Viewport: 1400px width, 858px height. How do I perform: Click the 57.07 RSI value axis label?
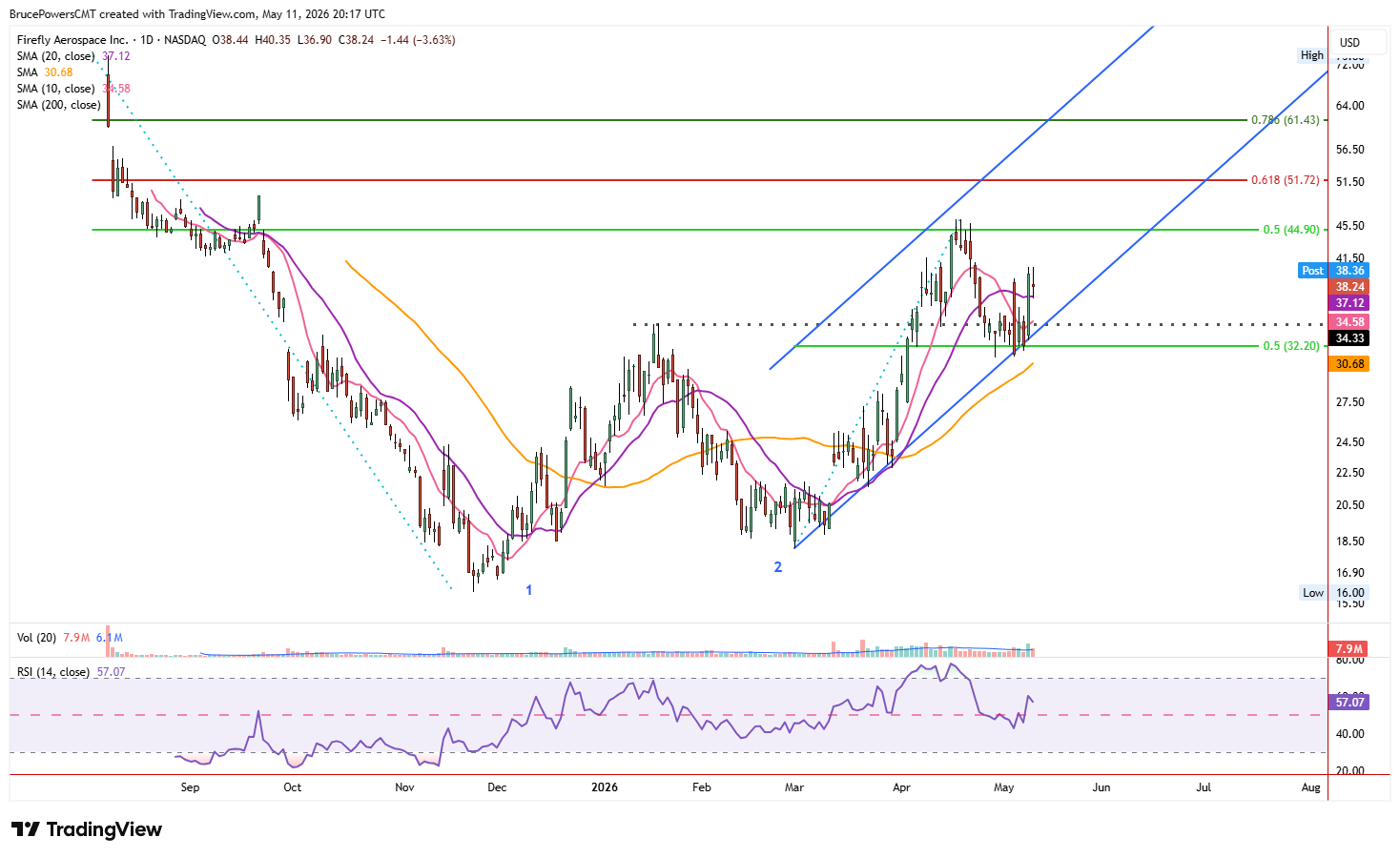click(x=1349, y=702)
